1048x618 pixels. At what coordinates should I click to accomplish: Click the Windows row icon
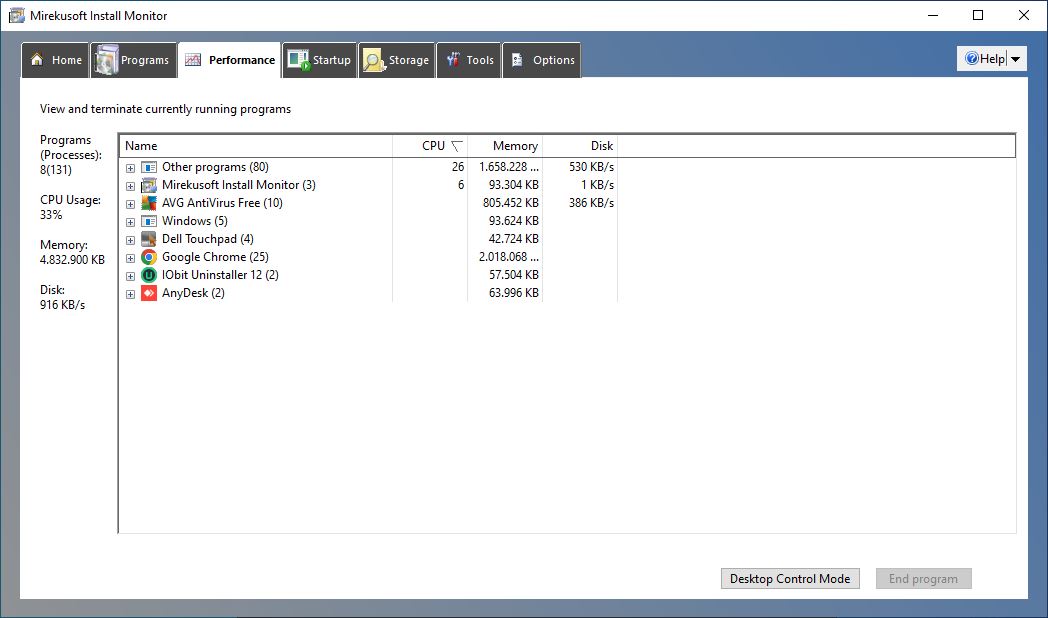coord(149,221)
